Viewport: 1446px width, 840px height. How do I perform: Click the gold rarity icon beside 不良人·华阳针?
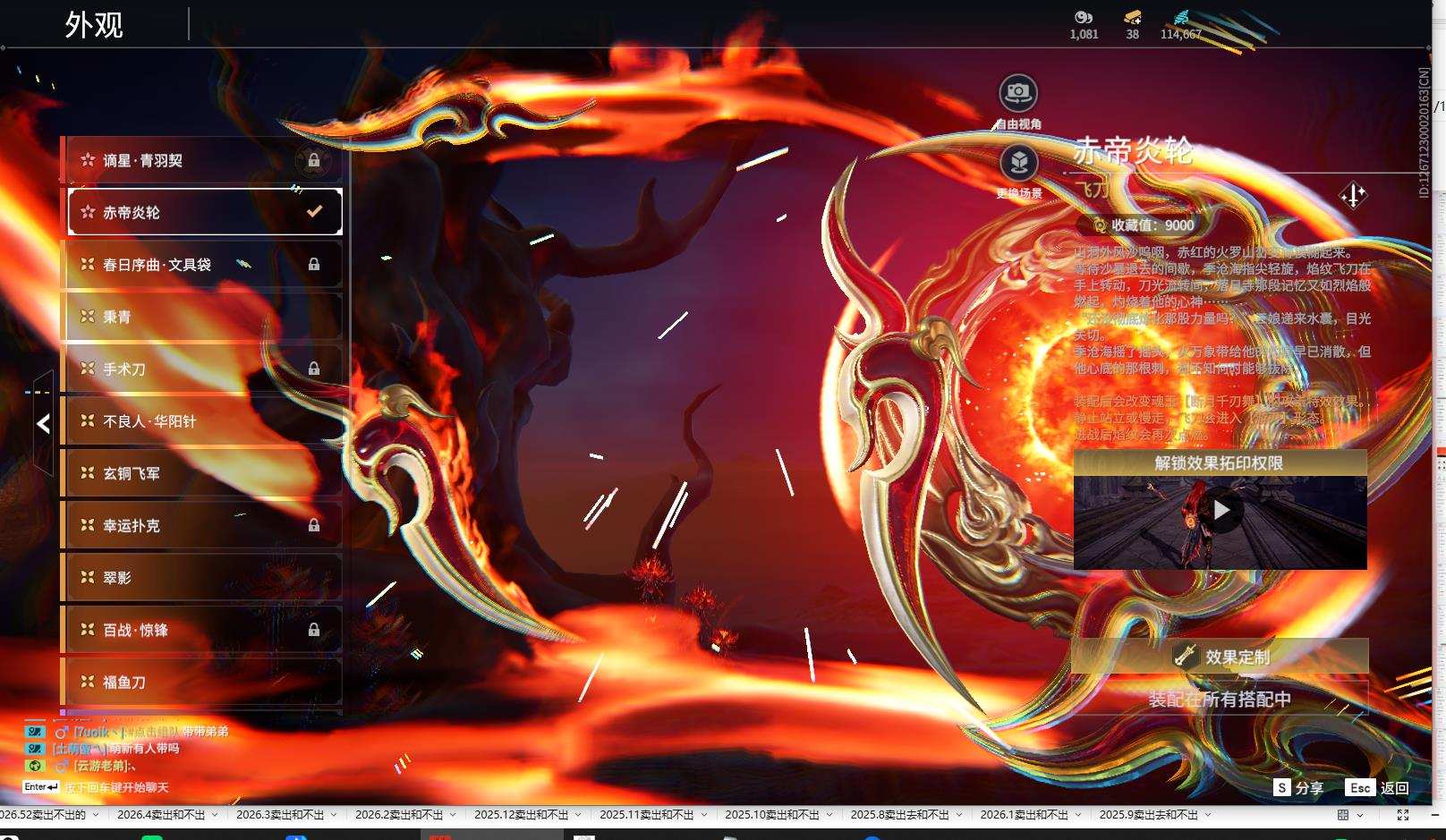88,420
